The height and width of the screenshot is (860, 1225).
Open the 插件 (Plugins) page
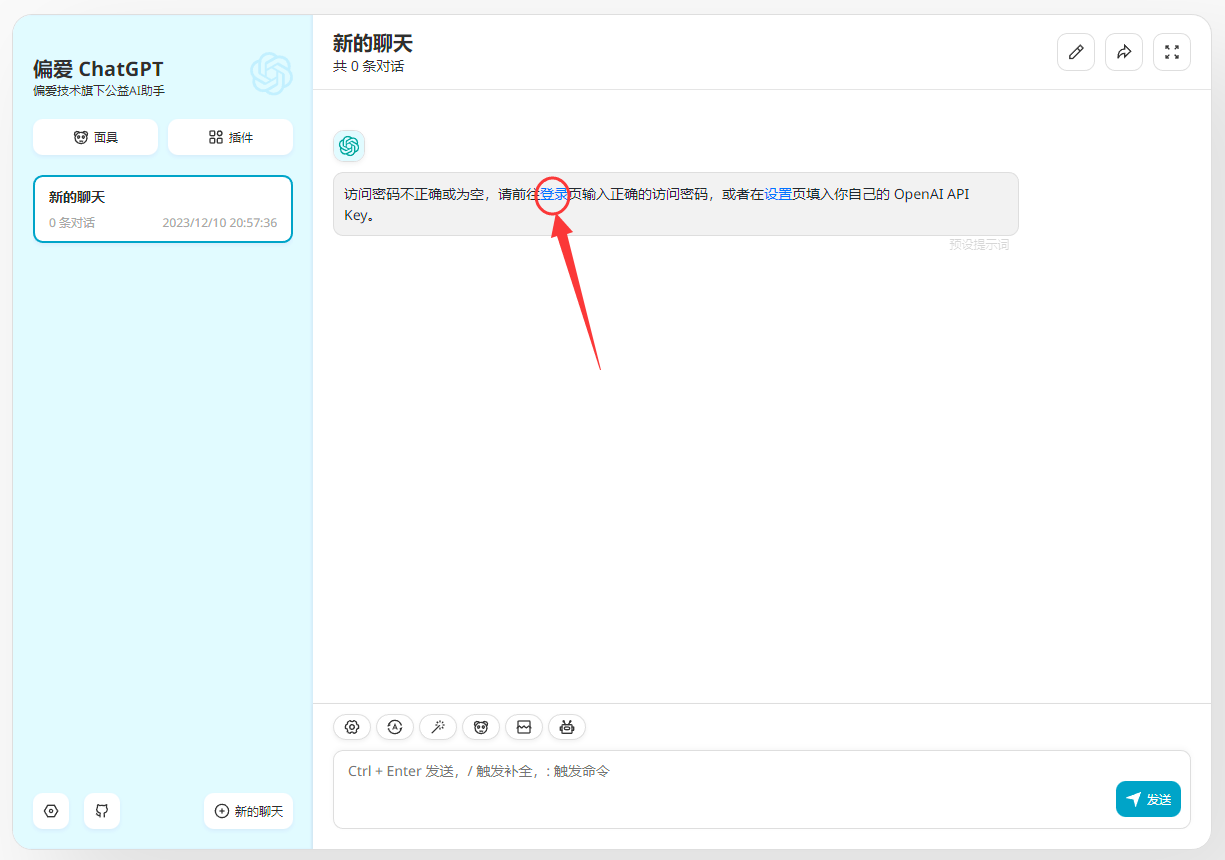point(230,137)
